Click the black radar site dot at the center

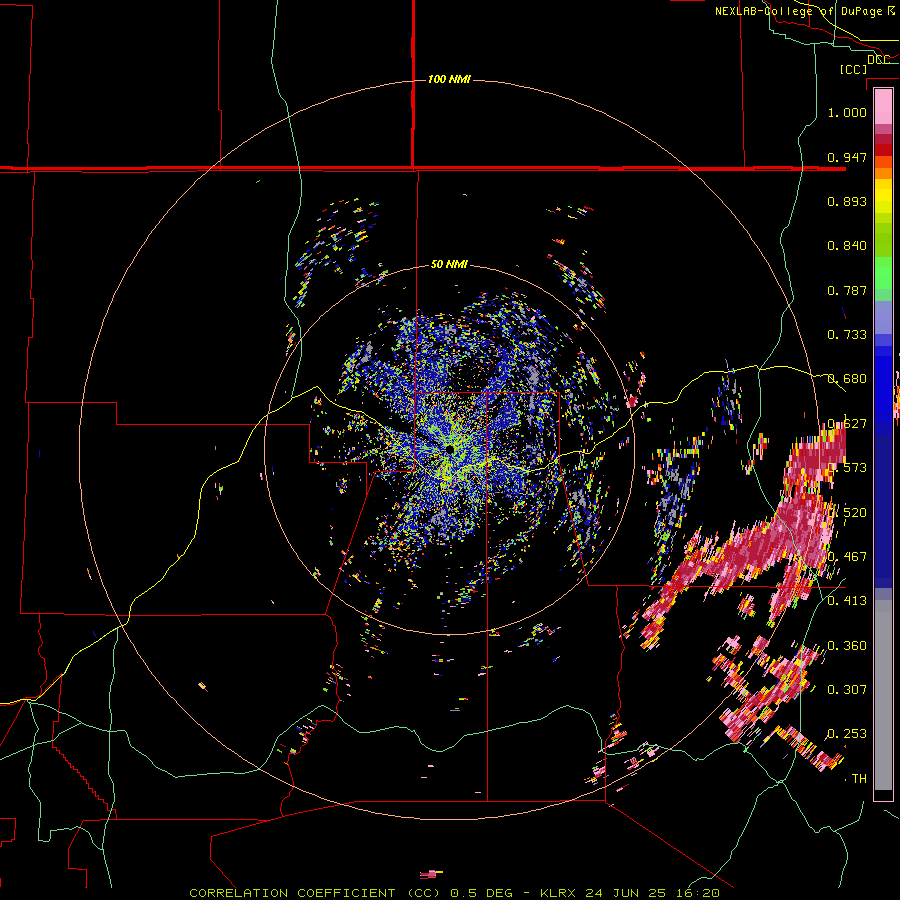point(450,449)
